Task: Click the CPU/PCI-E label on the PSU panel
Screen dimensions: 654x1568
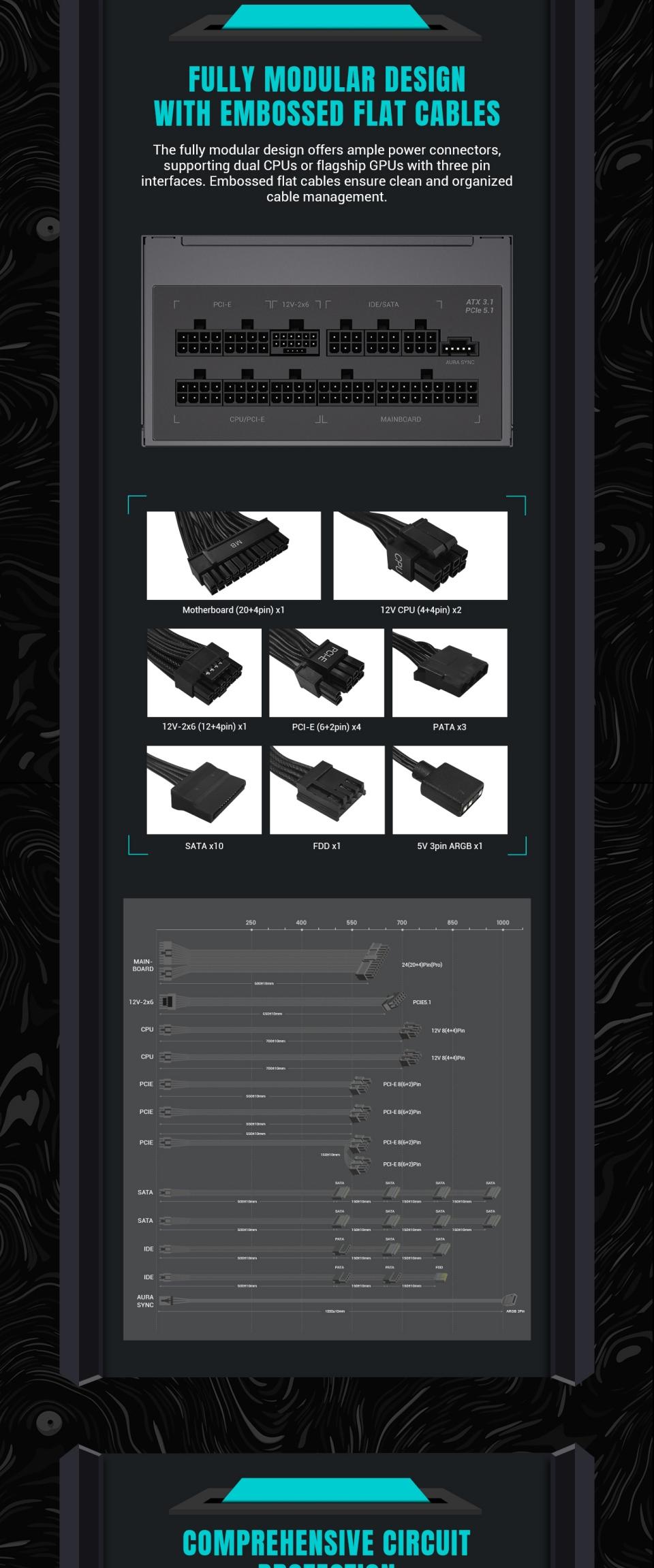Action: [x=247, y=419]
